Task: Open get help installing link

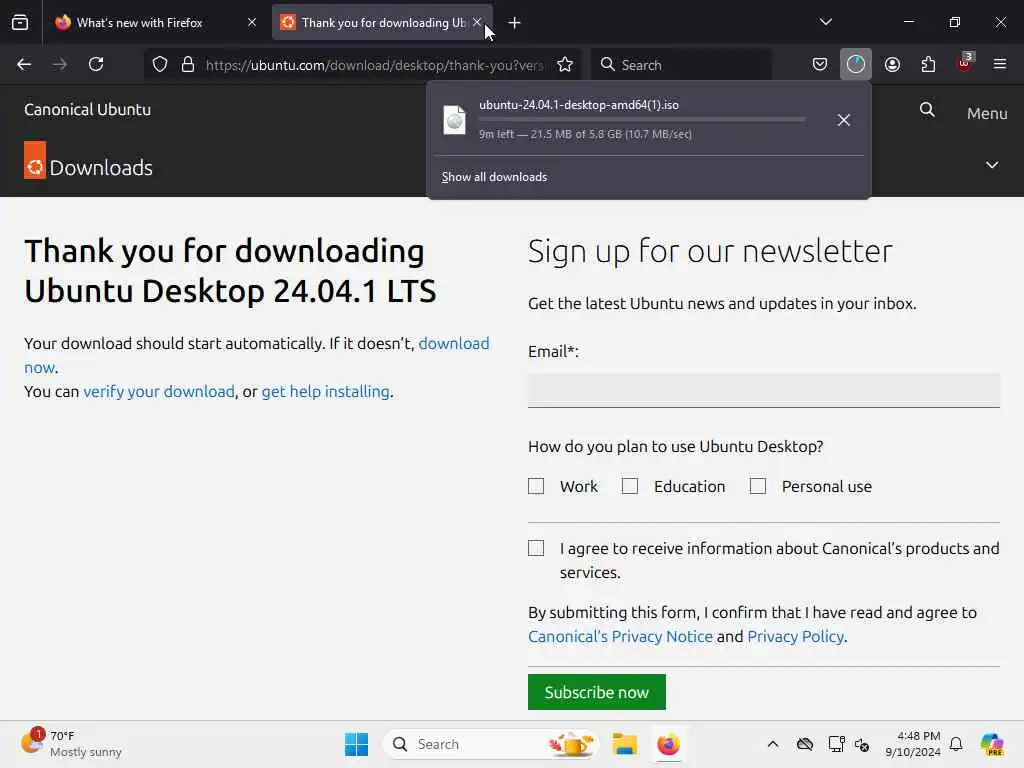Action: click(325, 391)
